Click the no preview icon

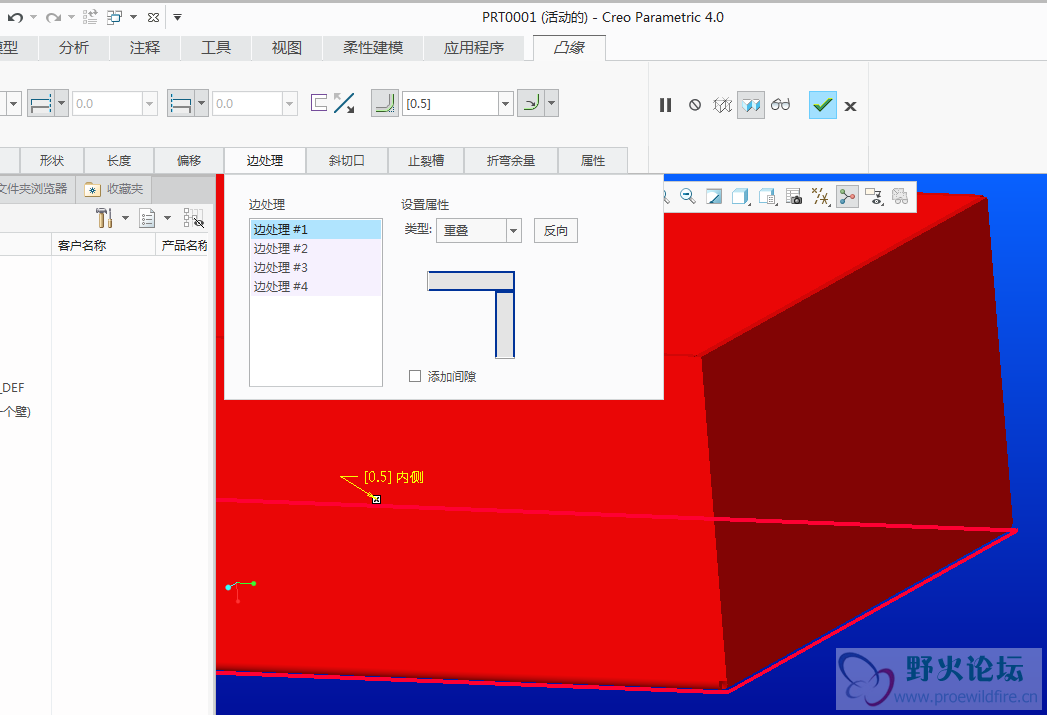695,105
